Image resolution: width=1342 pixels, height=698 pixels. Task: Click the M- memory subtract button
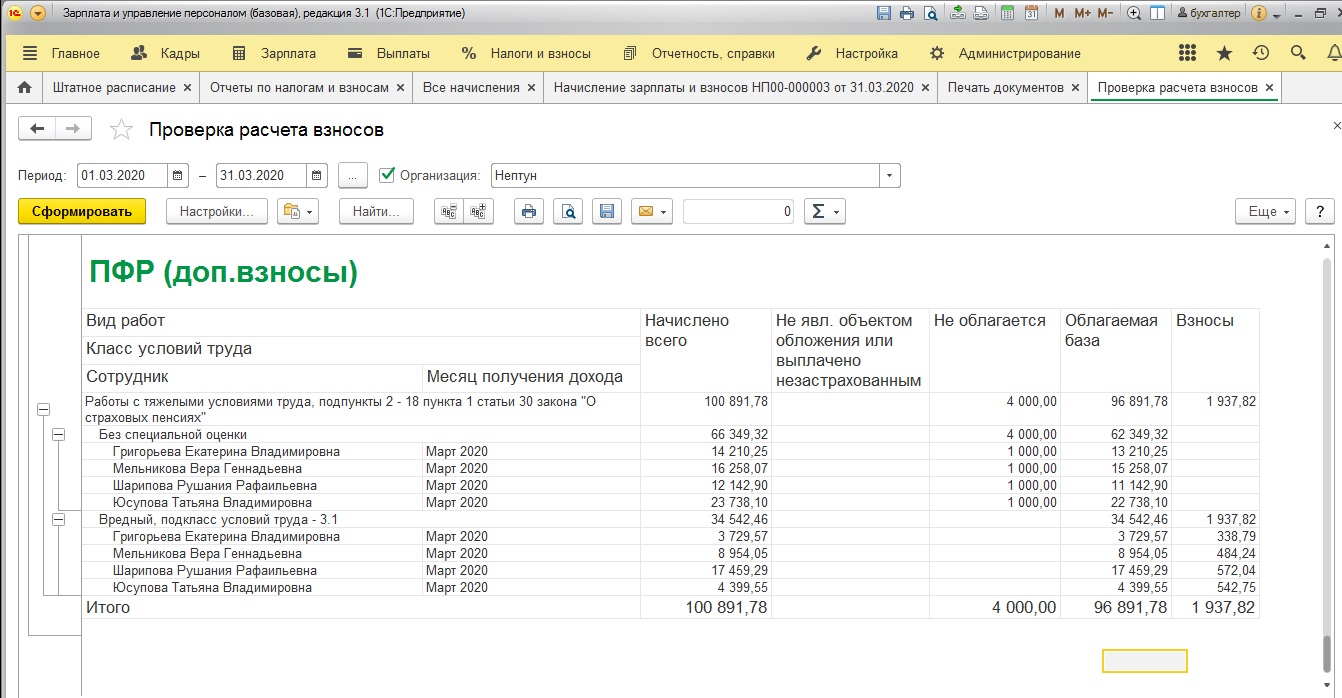coord(1105,13)
